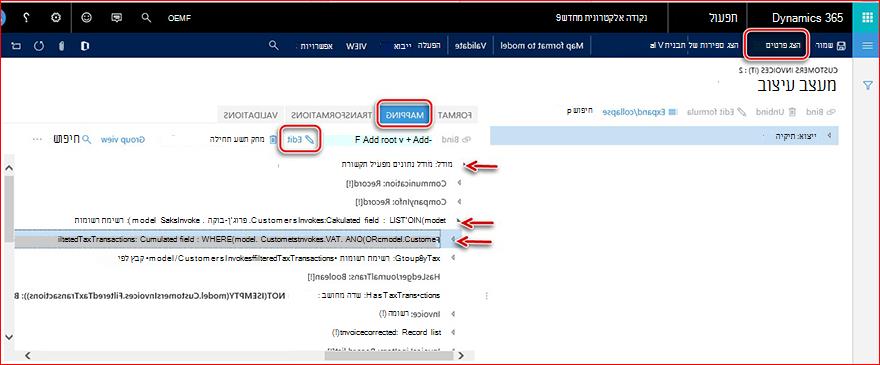Image resolution: width=880 pixels, height=365 pixels.
Task: Click the vertical scrollbar up arrow
Action: (8, 167)
